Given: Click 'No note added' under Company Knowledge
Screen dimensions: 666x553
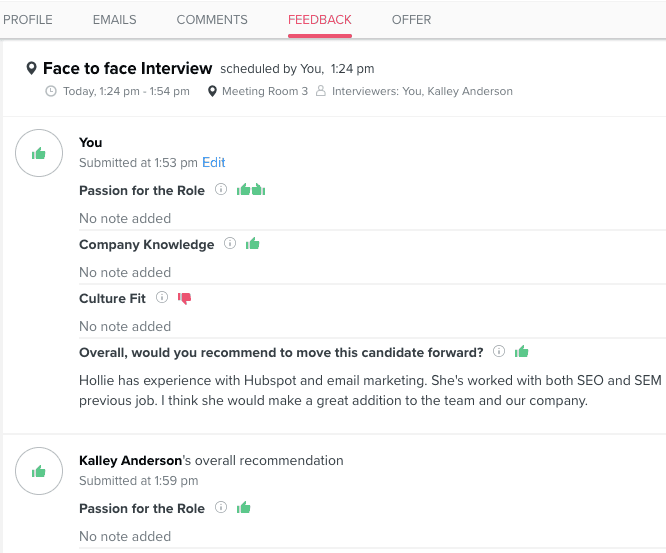Looking at the screenshot, I should point(125,272).
